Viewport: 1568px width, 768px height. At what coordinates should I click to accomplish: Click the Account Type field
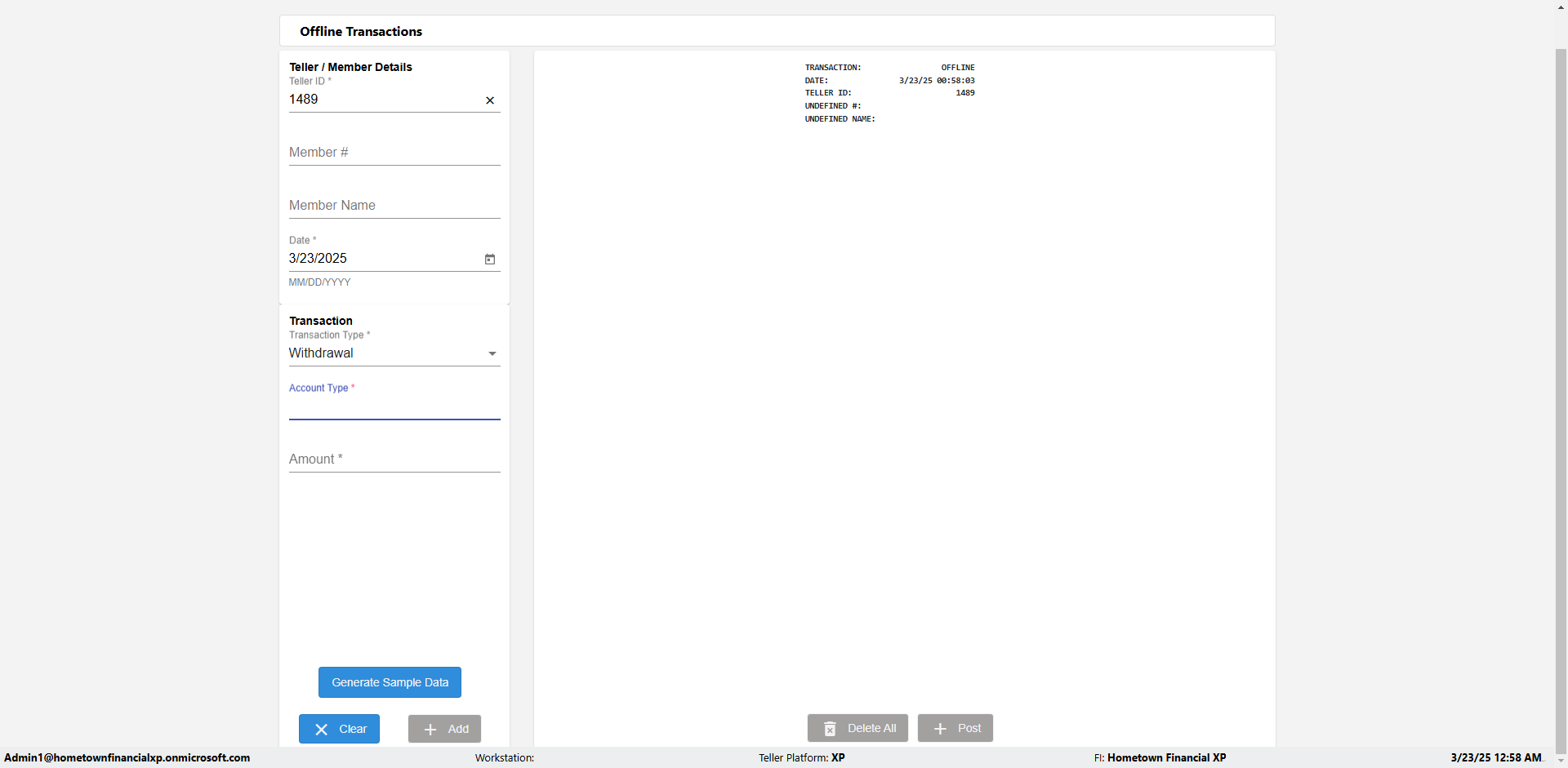click(394, 407)
